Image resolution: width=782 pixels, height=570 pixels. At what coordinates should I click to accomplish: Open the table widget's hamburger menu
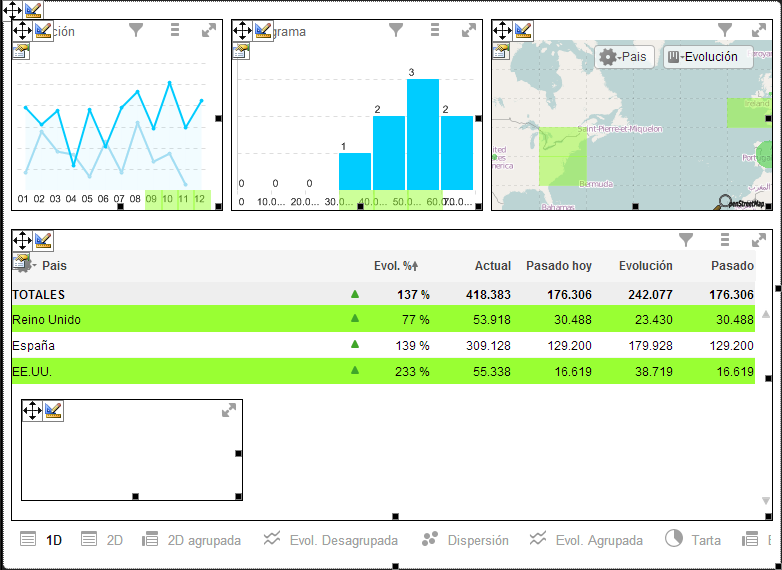(725, 240)
